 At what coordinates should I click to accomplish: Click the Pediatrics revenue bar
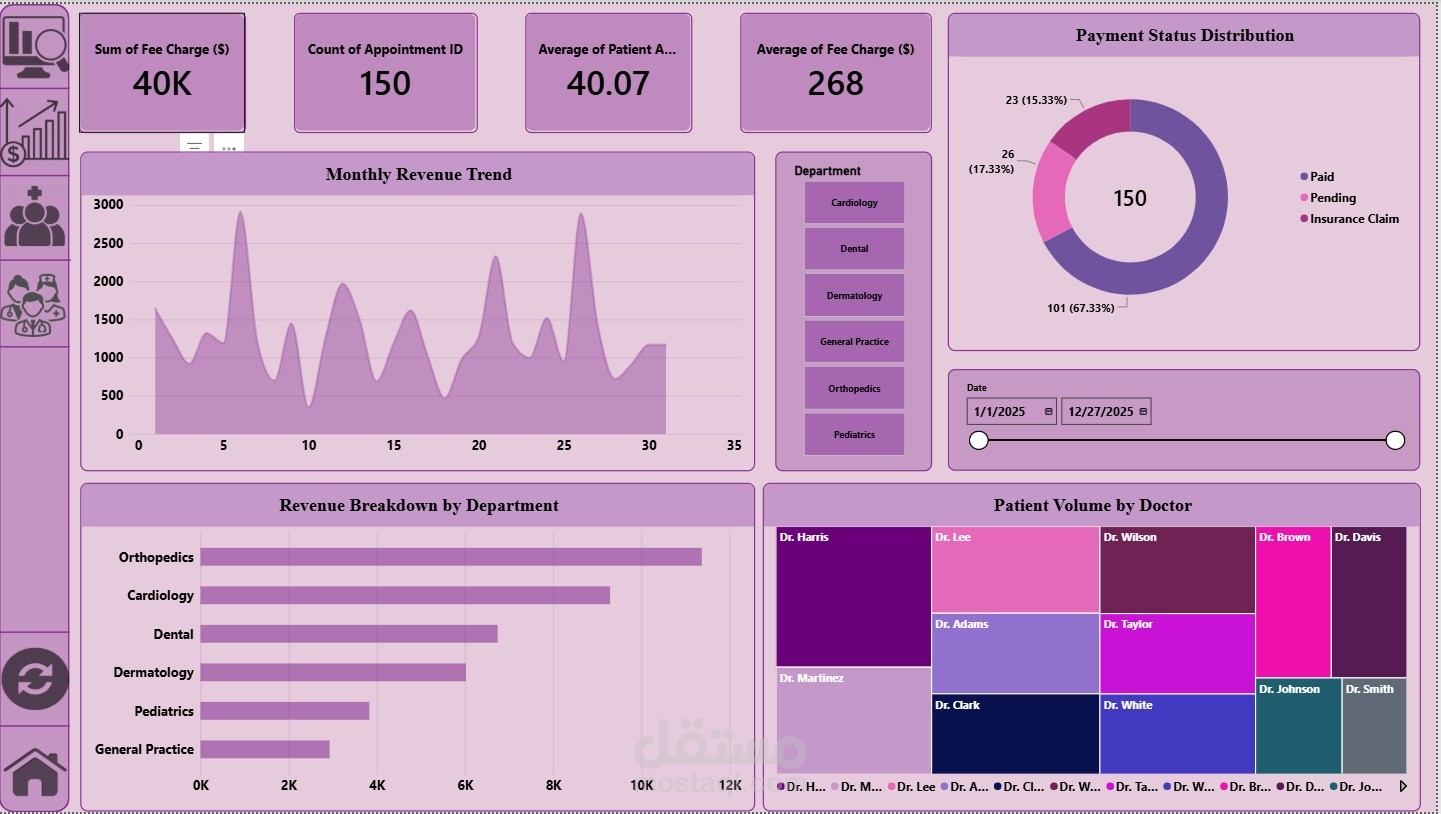285,711
